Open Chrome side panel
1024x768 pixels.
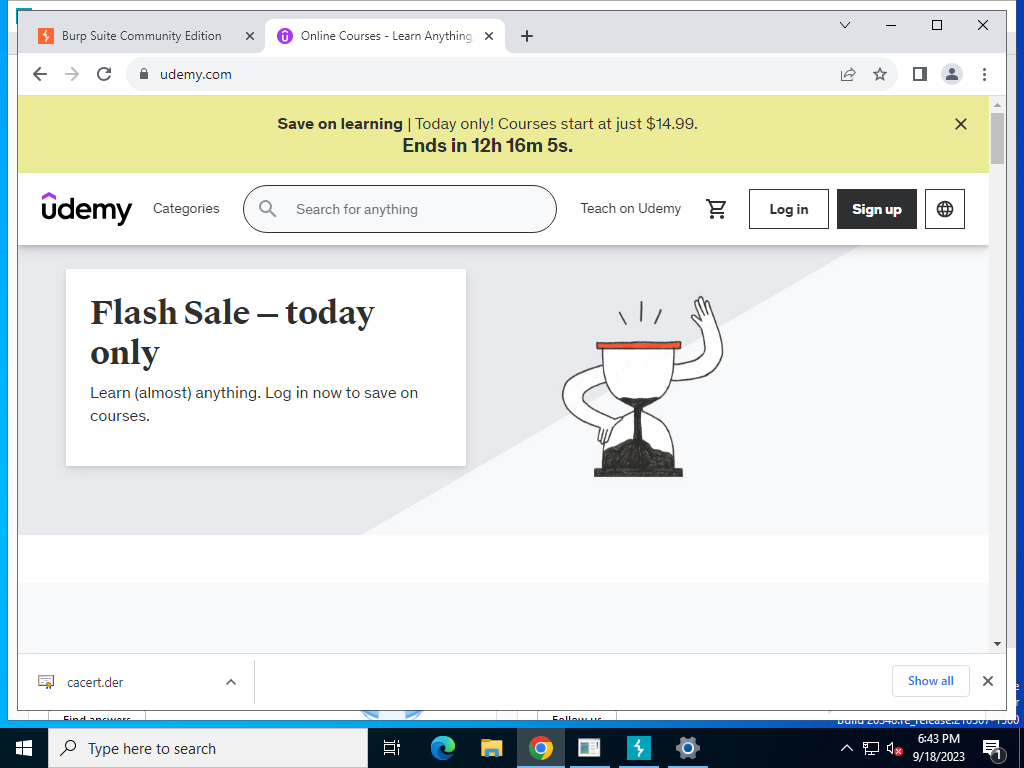click(x=920, y=74)
